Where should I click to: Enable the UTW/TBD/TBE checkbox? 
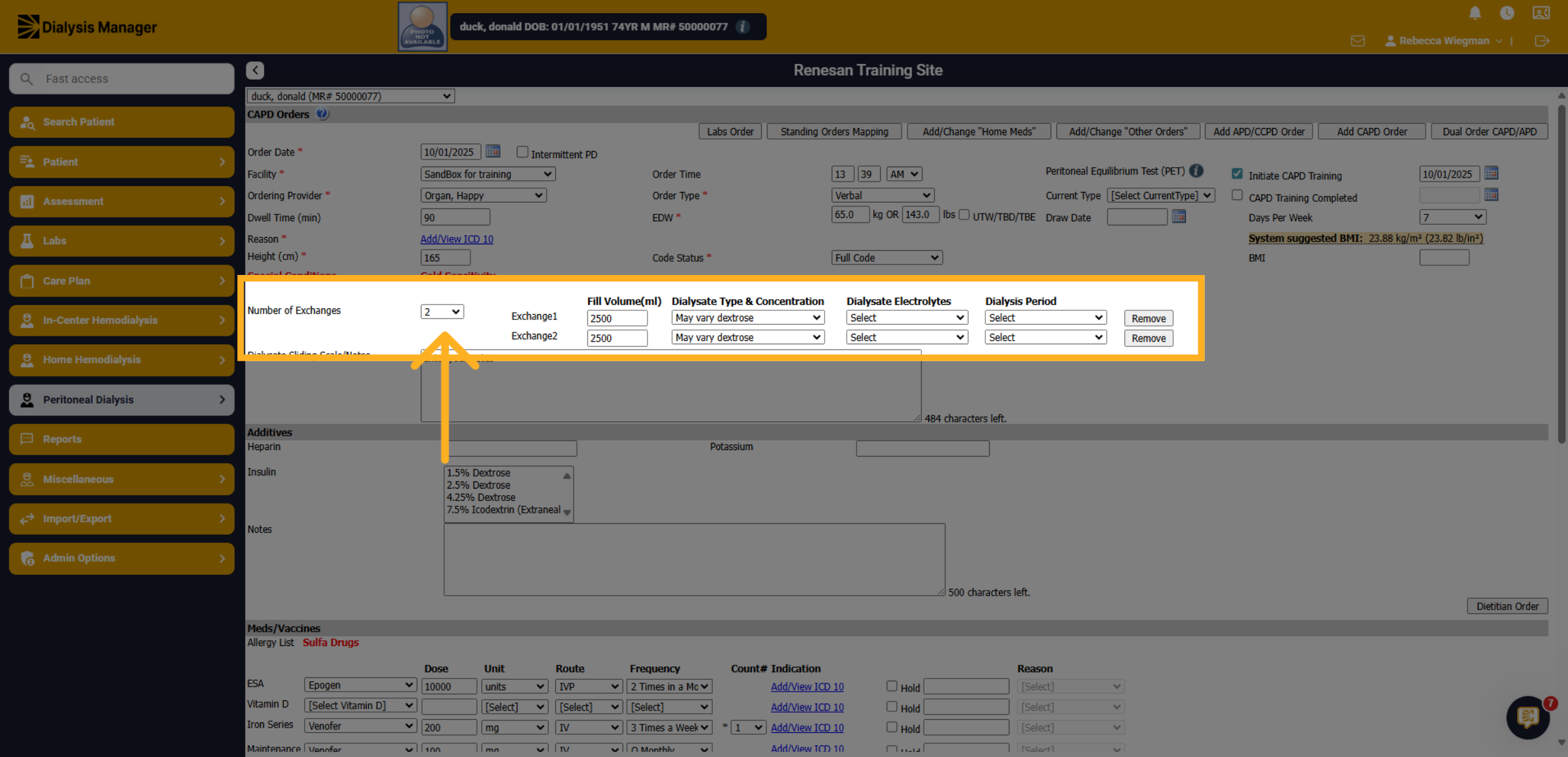(x=964, y=215)
